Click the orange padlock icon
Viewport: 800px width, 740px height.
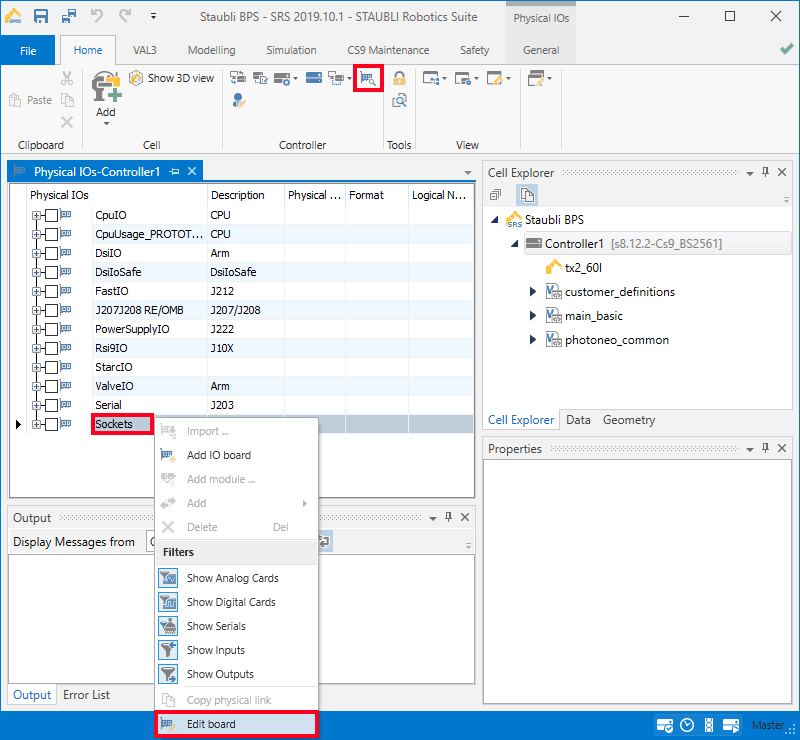tap(399, 78)
